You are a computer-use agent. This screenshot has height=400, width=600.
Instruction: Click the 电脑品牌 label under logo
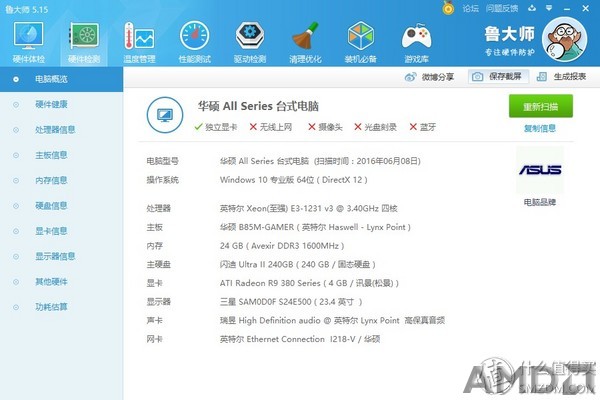pos(540,202)
